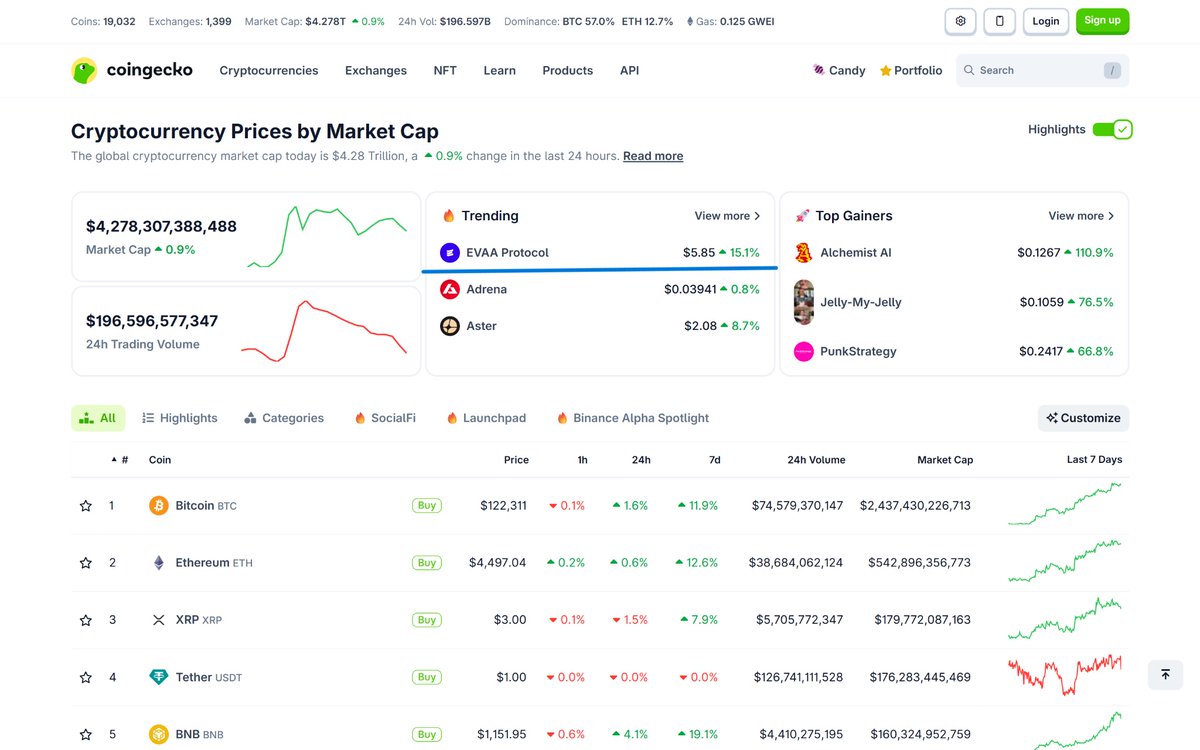Switch to Categories tab
The height and width of the screenshot is (750, 1200).
[284, 418]
